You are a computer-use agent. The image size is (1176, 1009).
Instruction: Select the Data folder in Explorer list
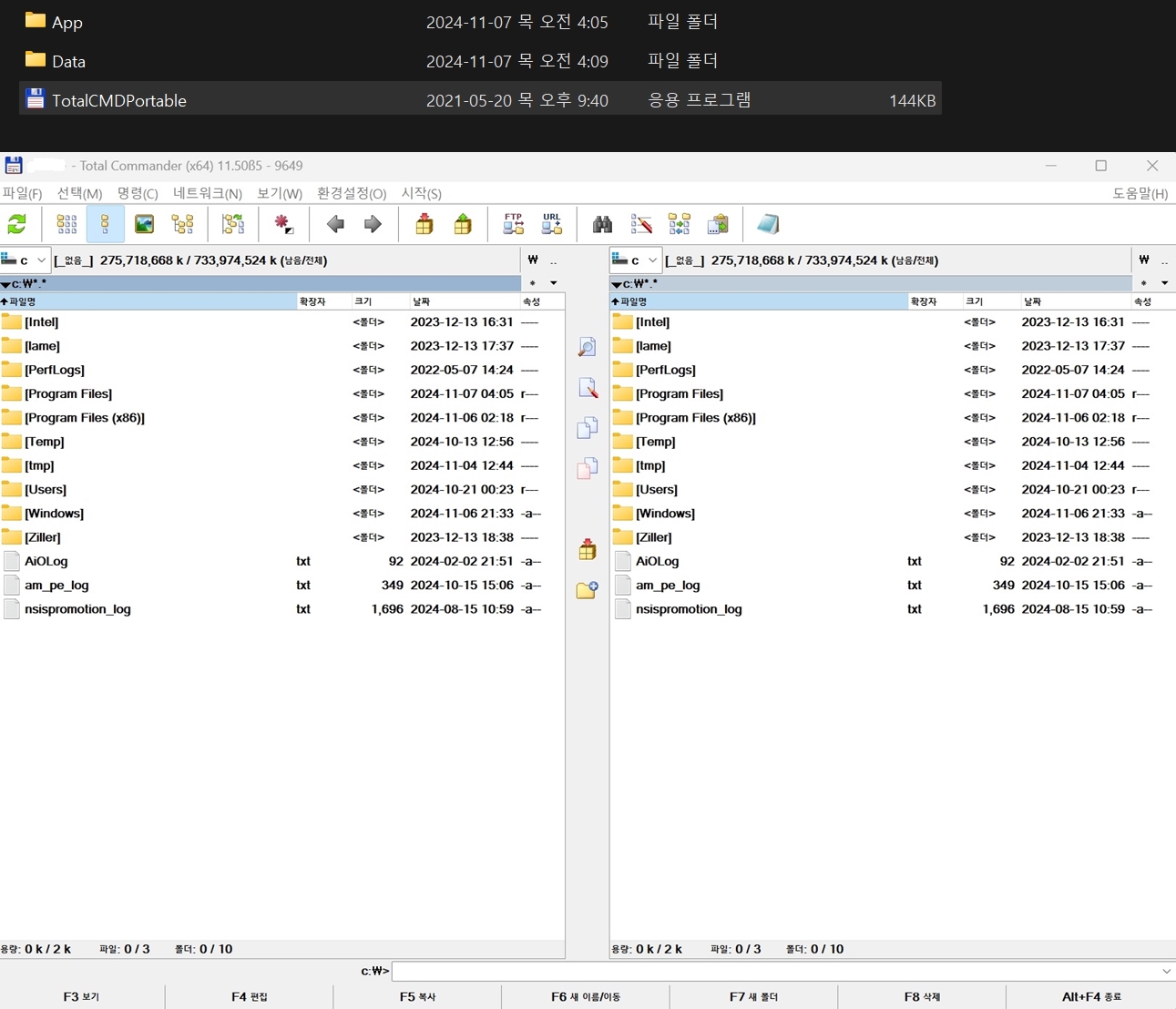[x=480, y=61]
